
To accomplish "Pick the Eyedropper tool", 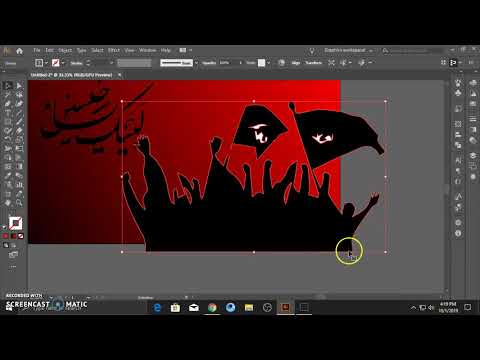I will [8, 176].
